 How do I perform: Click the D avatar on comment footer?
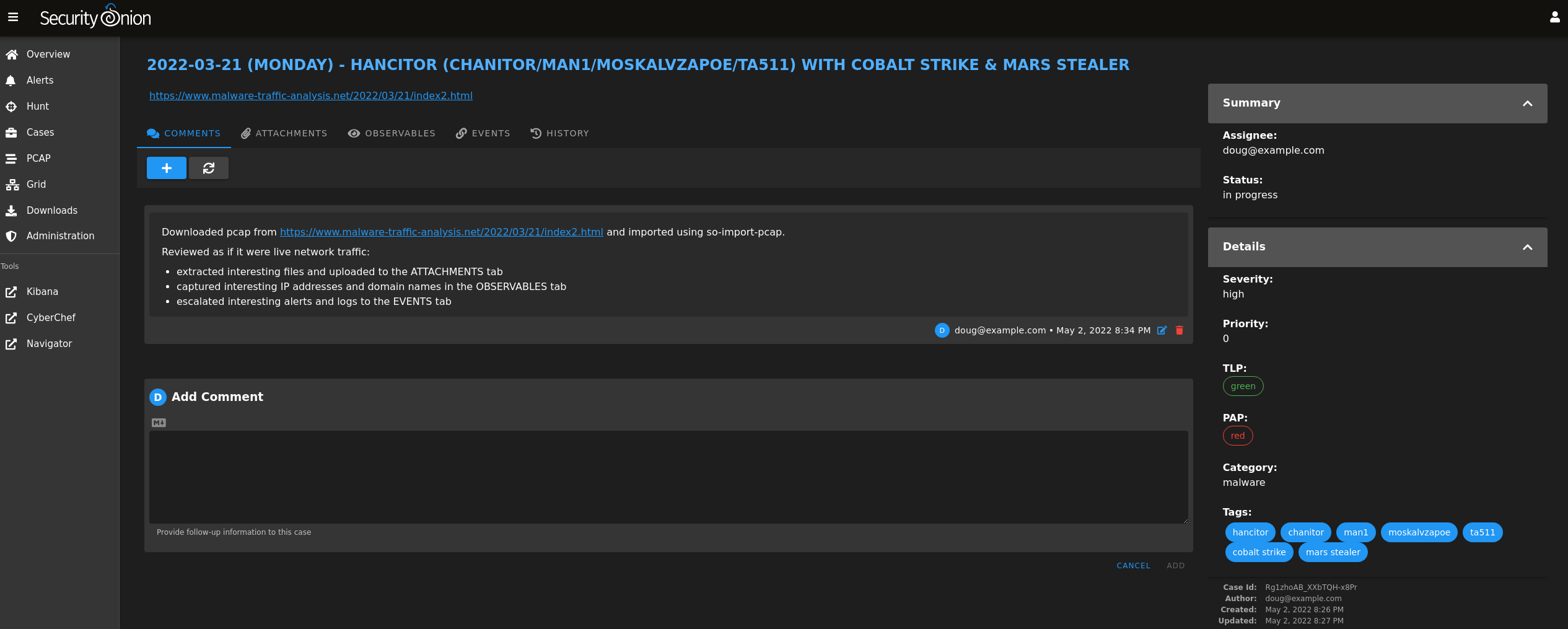pyautogui.click(x=942, y=330)
